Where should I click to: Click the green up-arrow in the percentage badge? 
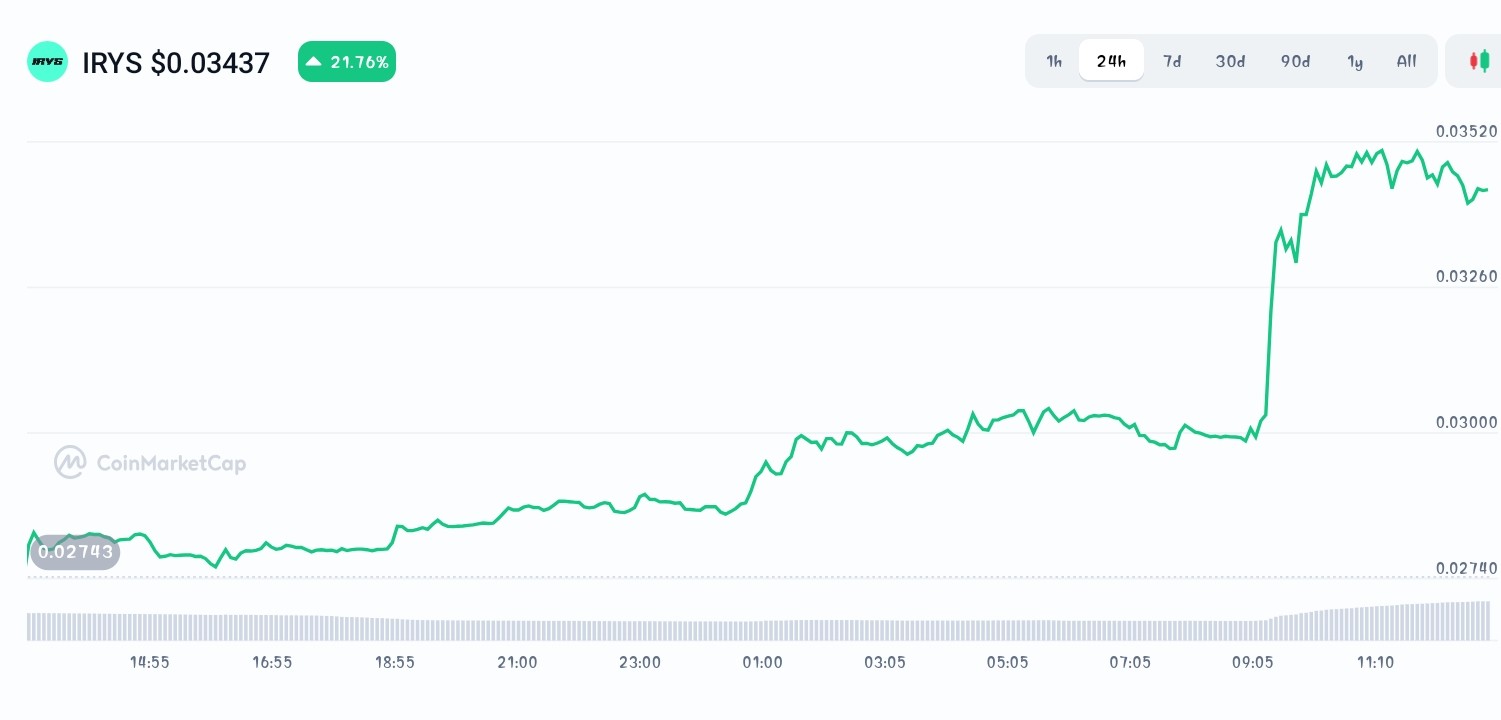[x=315, y=61]
